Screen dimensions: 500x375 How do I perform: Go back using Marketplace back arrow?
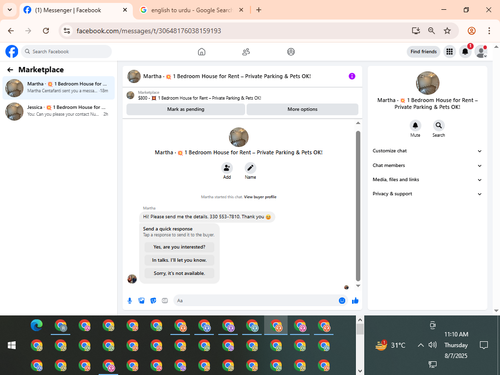(x=10, y=70)
